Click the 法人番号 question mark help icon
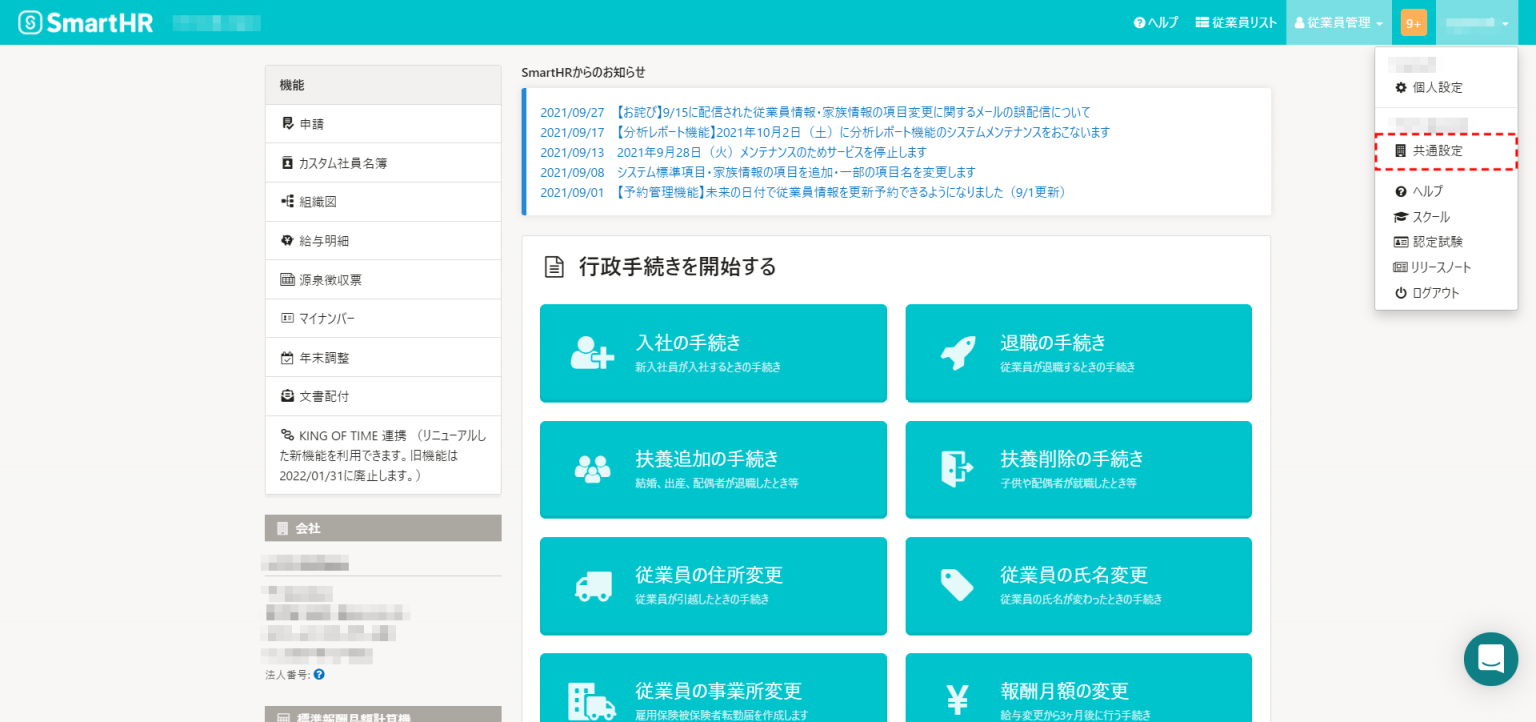The image size is (1536, 722). pyautogui.click(x=318, y=674)
